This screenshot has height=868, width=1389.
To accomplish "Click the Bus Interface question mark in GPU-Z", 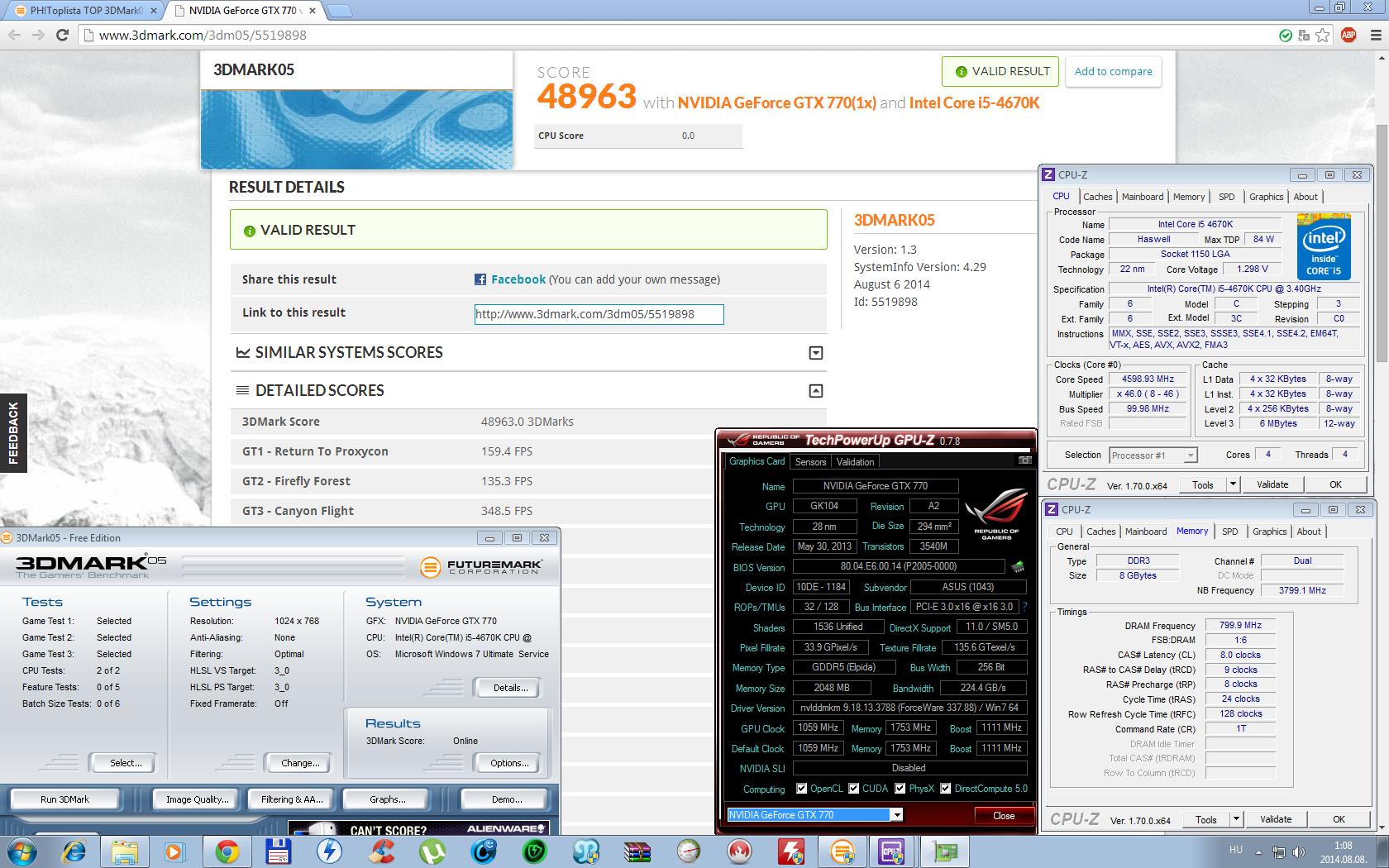I will (1025, 607).
